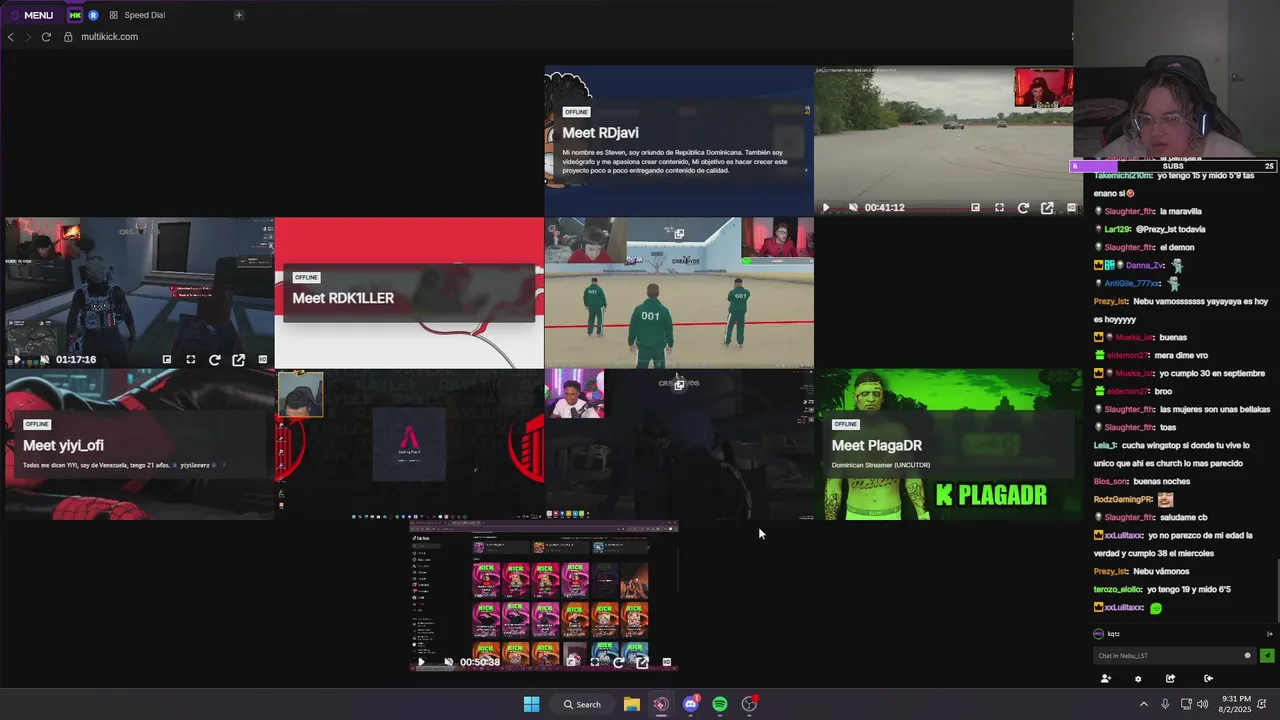The width and height of the screenshot is (1280, 720).
Task: Click chat username Danna_Zv
Action: point(1145,265)
